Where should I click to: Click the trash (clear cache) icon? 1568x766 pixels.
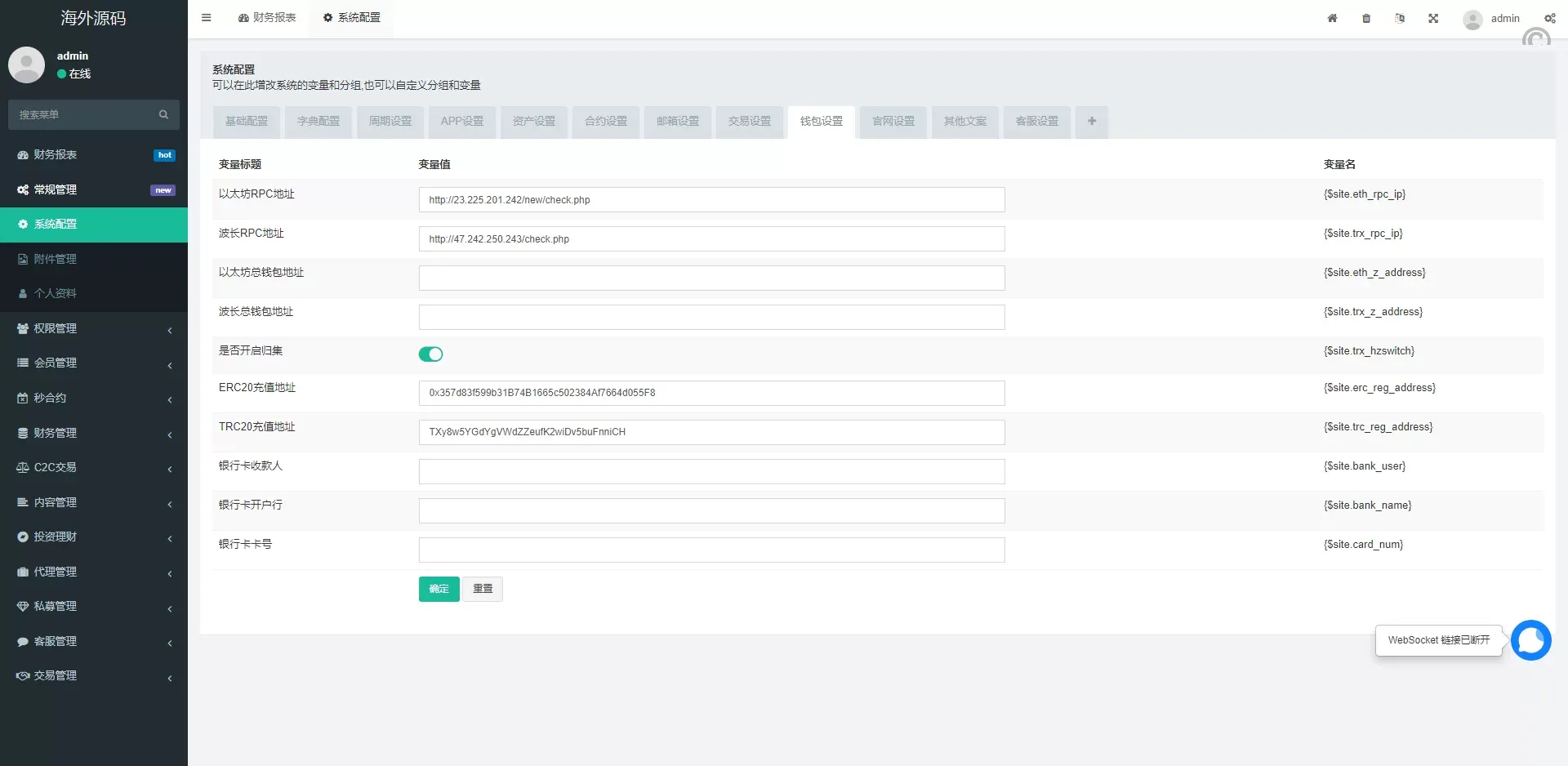1366,18
